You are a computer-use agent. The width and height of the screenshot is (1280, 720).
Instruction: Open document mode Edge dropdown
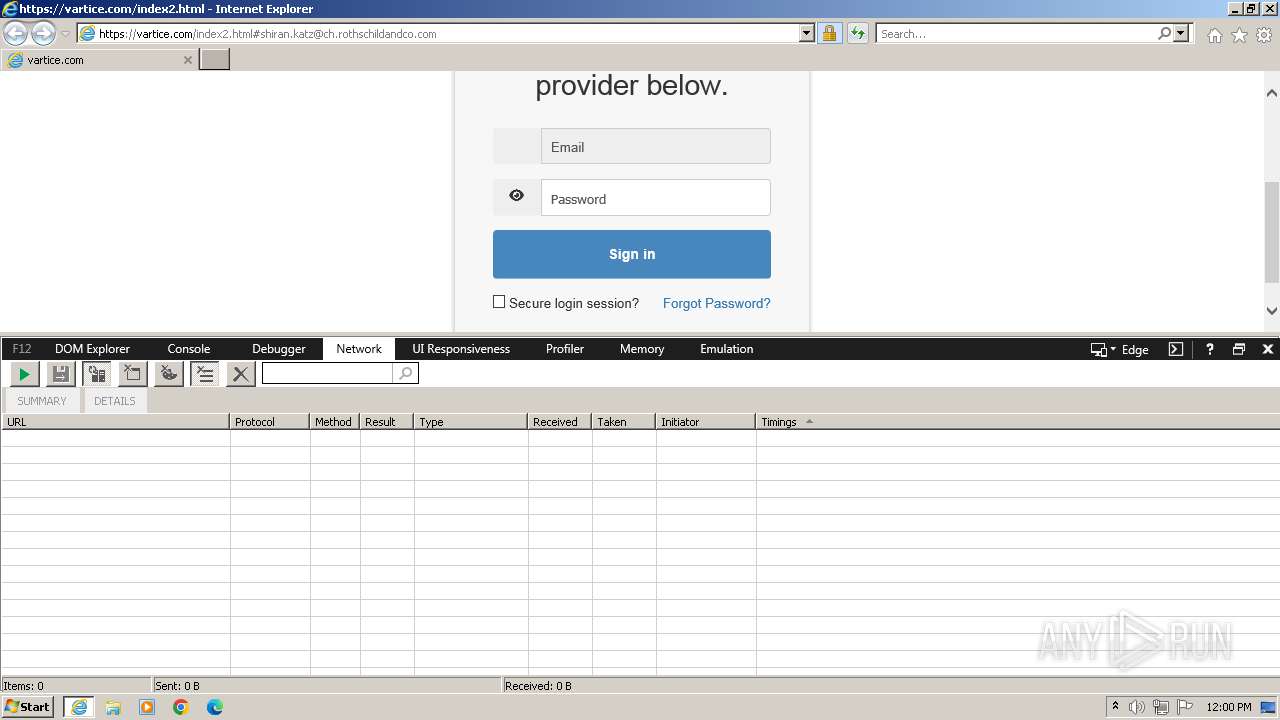[1119, 349]
